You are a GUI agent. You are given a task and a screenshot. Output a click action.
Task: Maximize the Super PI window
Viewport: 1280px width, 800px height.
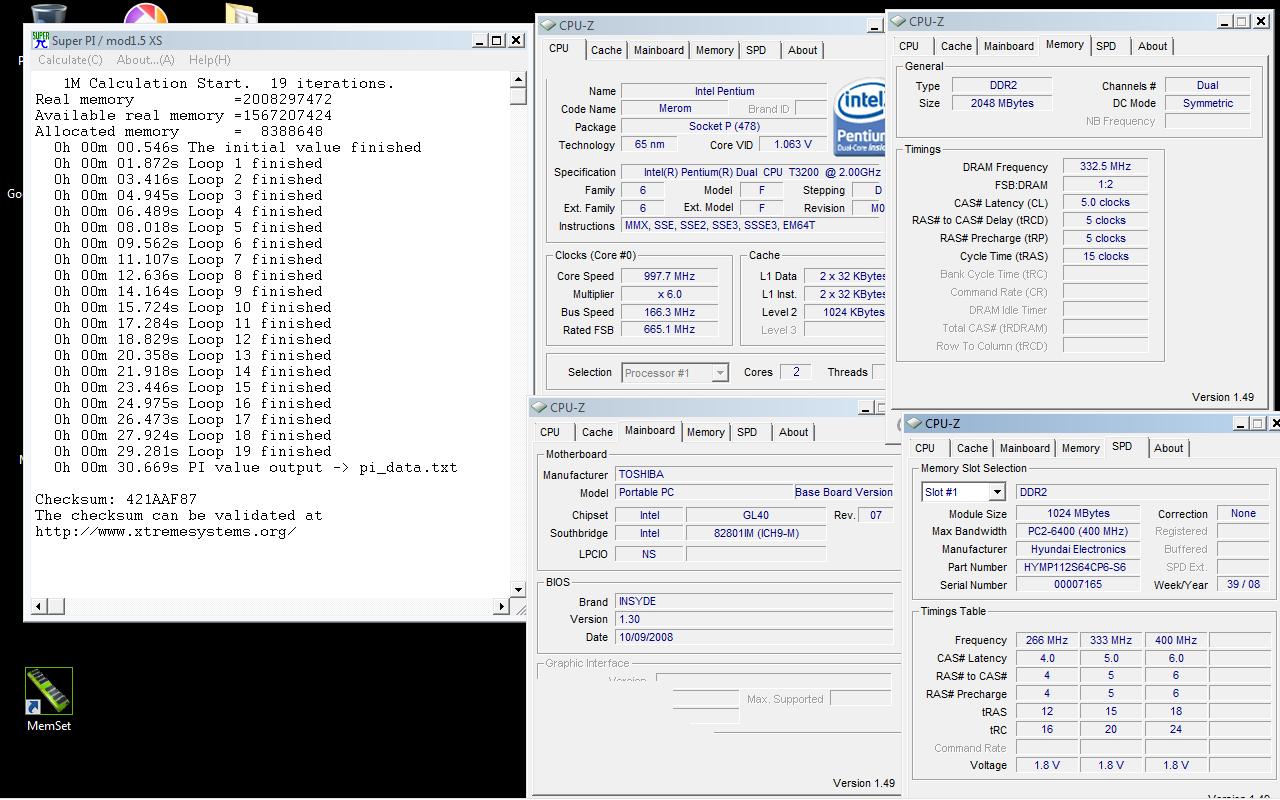click(x=497, y=40)
